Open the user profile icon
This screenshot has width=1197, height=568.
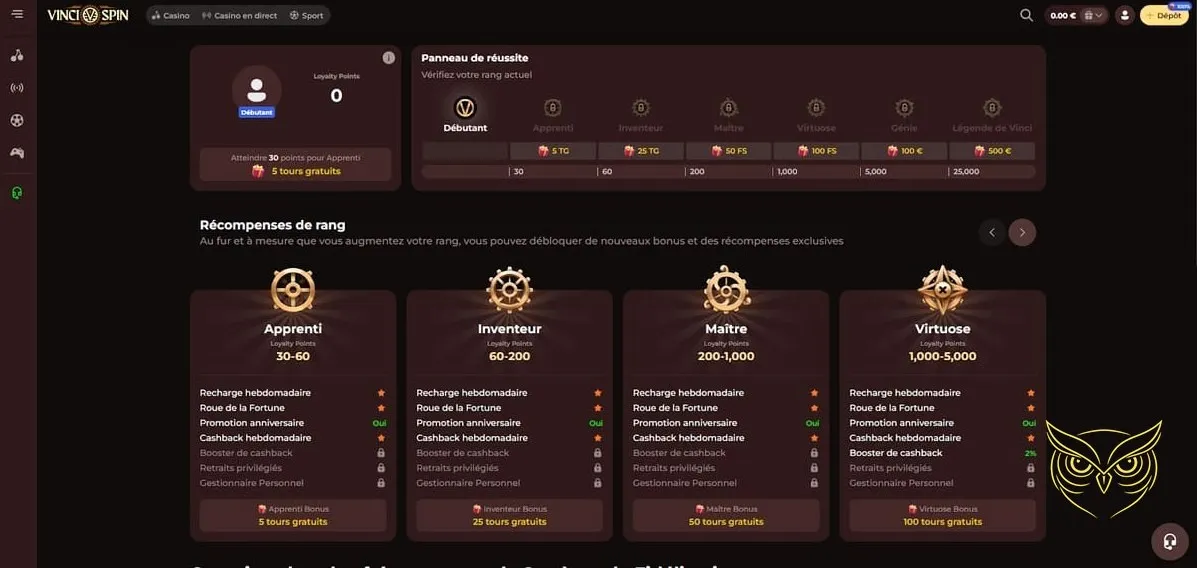coord(1124,15)
